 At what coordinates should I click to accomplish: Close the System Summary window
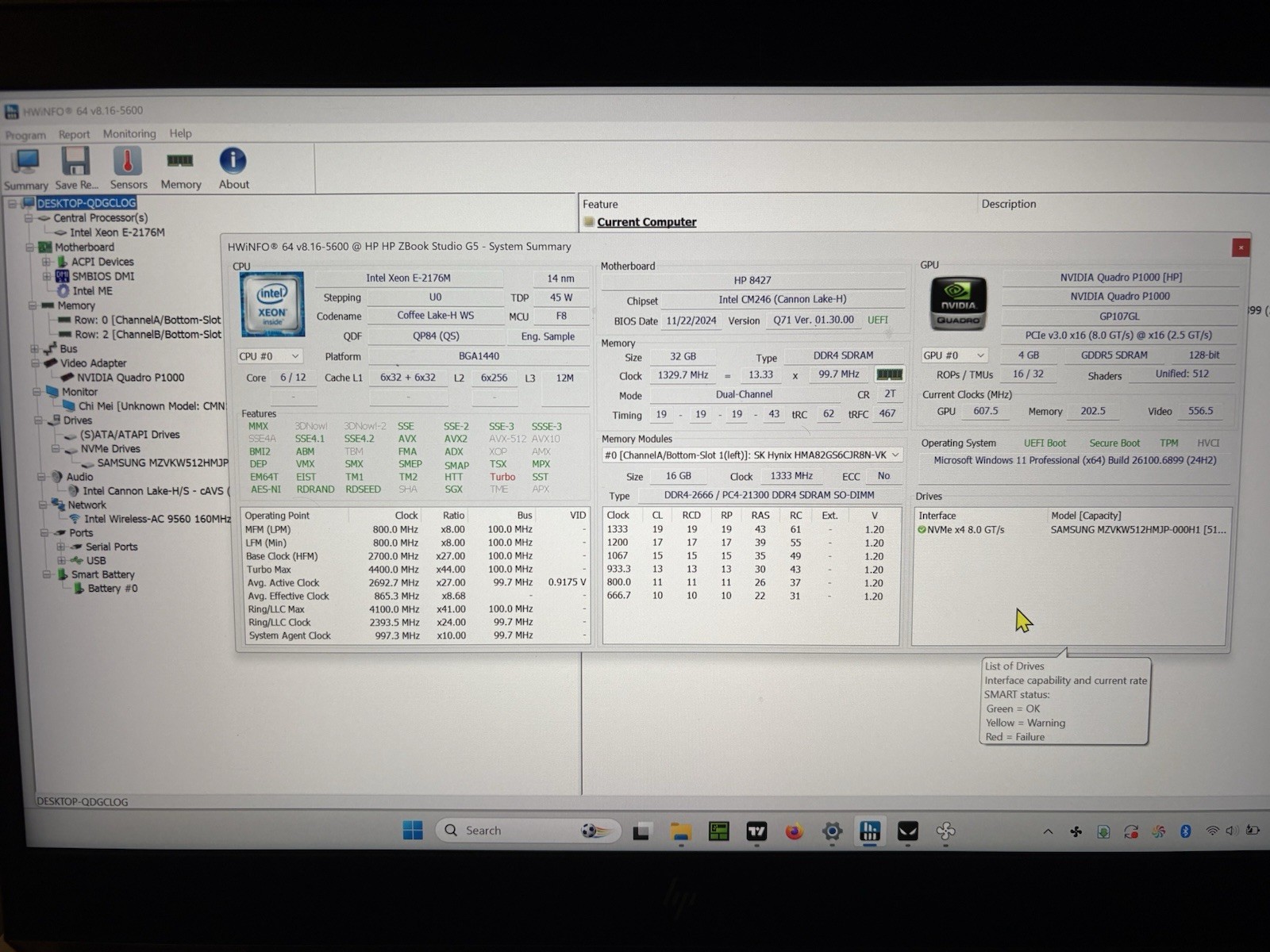coord(1241,248)
